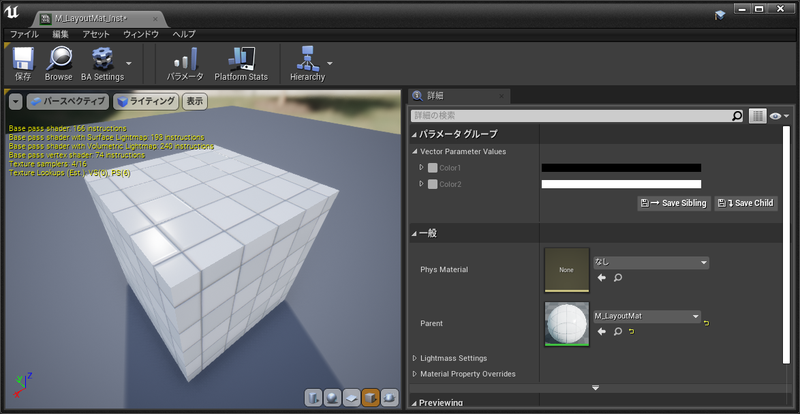Click the graduation cap tutorial icon

720,16
